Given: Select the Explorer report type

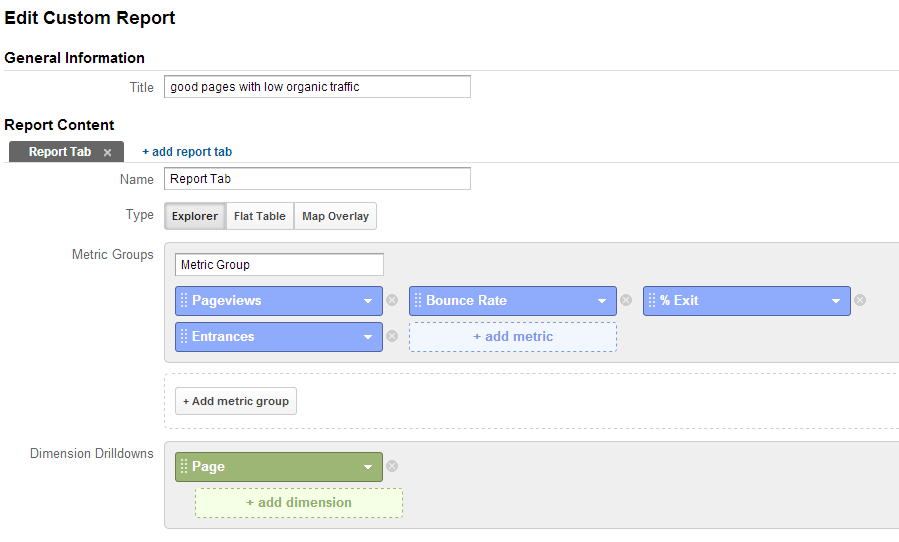Looking at the screenshot, I should tap(195, 216).
